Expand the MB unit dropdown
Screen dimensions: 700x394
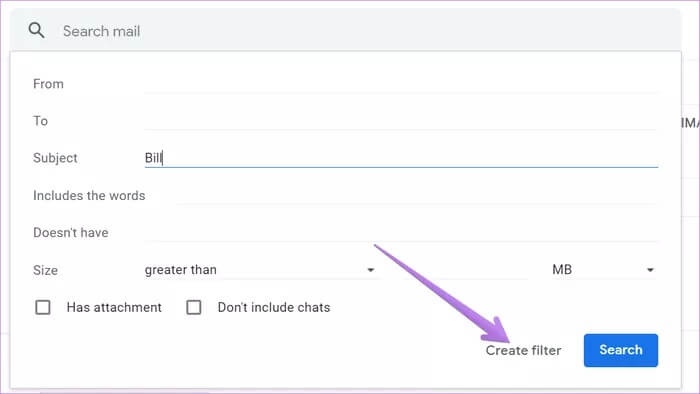coord(604,270)
